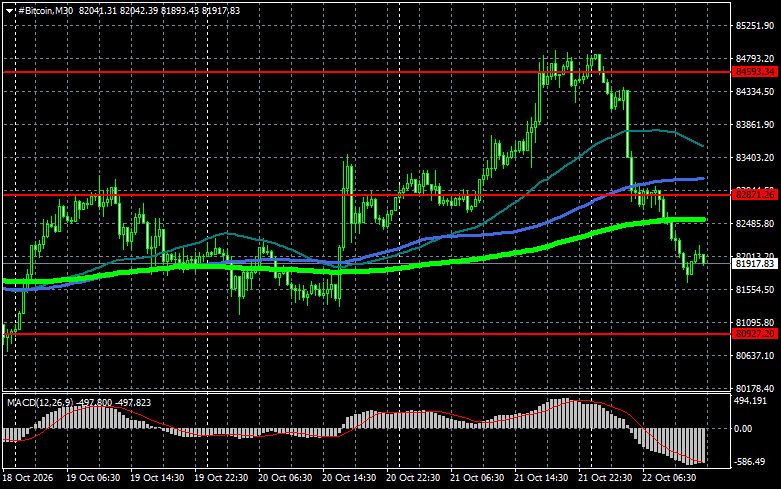Image resolution: width=781 pixels, height=489 pixels.
Task: Click the MACD scale value 494.191
Action: pos(751,401)
